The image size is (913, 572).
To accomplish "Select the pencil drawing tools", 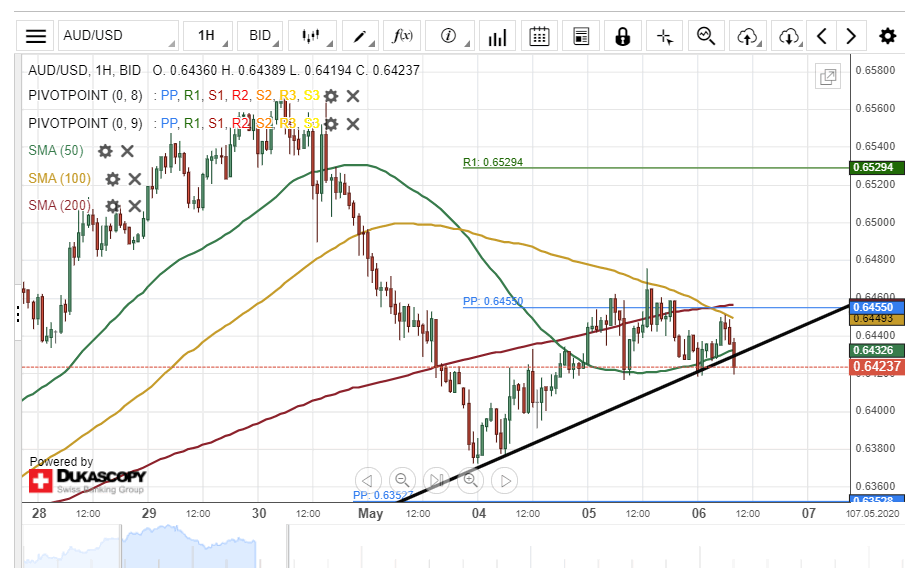I will pos(360,36).
